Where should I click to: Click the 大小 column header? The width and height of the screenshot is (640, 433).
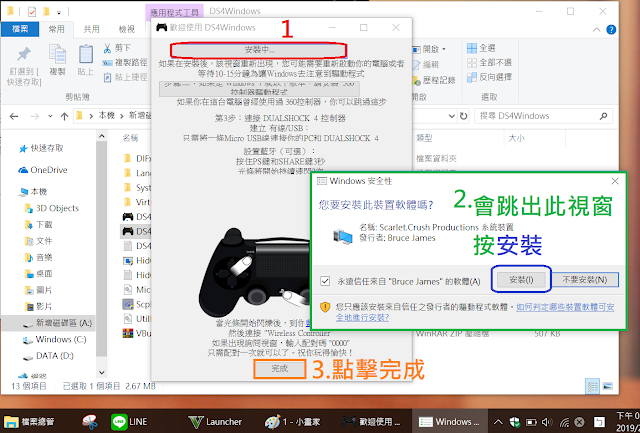pos(516,138)
